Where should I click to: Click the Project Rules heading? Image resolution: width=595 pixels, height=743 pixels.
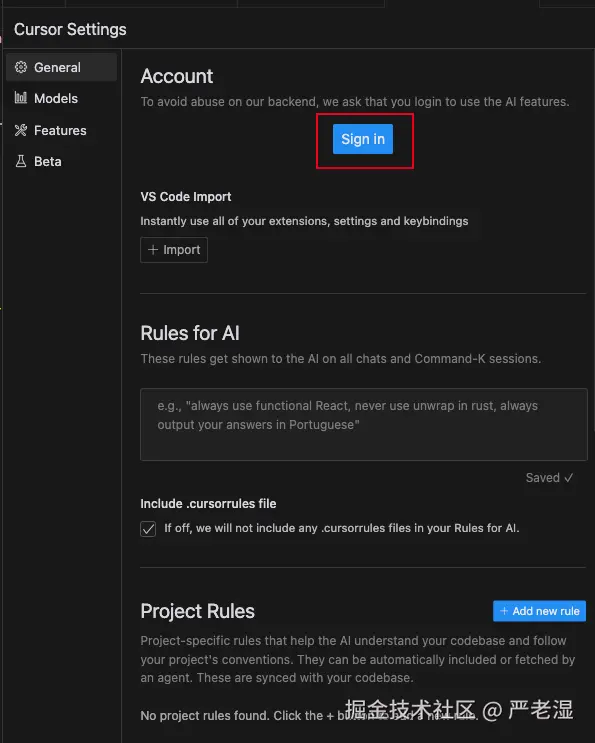click(x=198, y=611)
